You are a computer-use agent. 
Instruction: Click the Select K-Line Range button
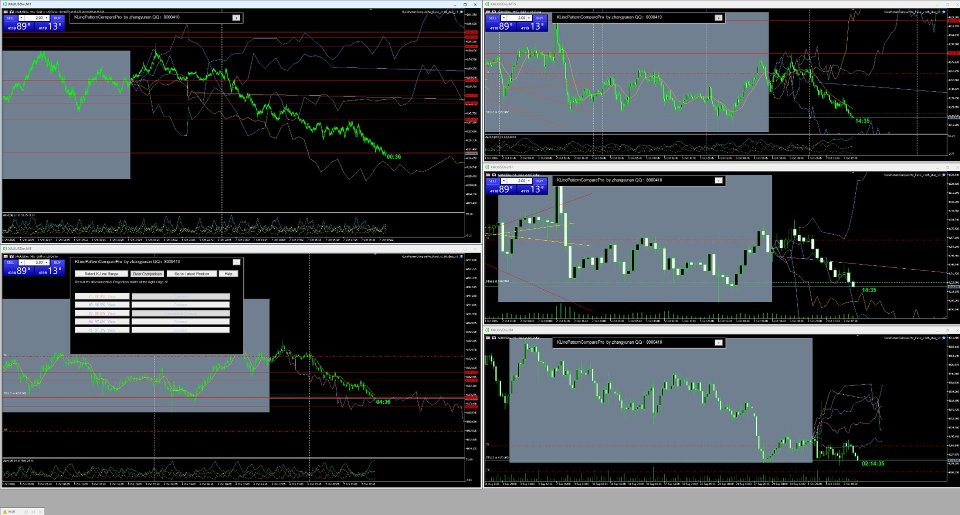coord(102,274)
